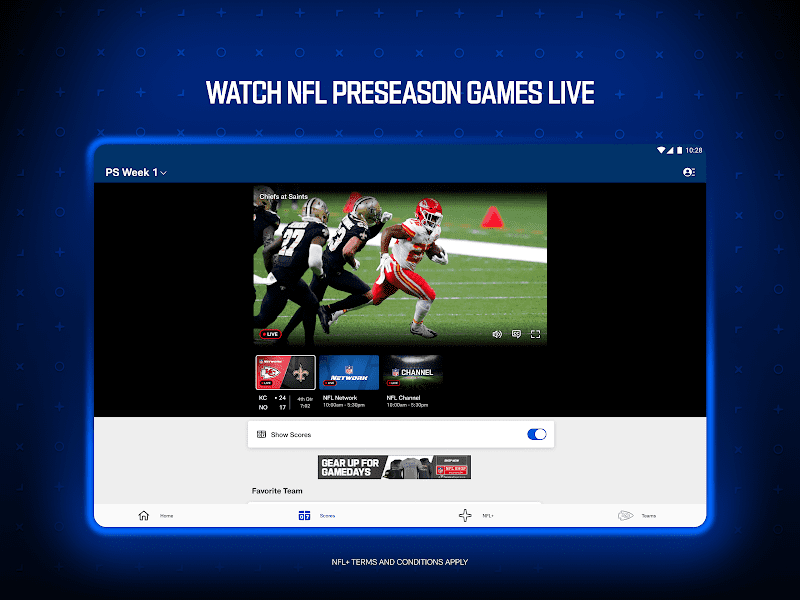Screen dimensions: 800x600
Task: Click the battery status icon
Action: [x=679, y=150]
